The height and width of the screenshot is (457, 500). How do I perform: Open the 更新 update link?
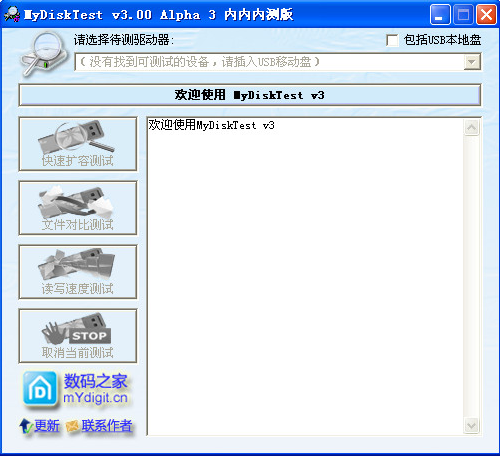point(47,426)
